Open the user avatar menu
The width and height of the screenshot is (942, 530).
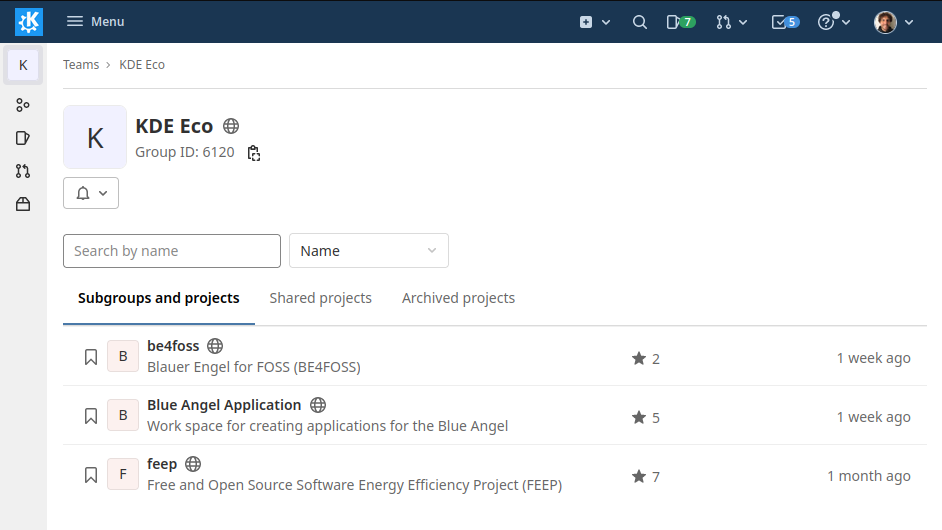893,22
